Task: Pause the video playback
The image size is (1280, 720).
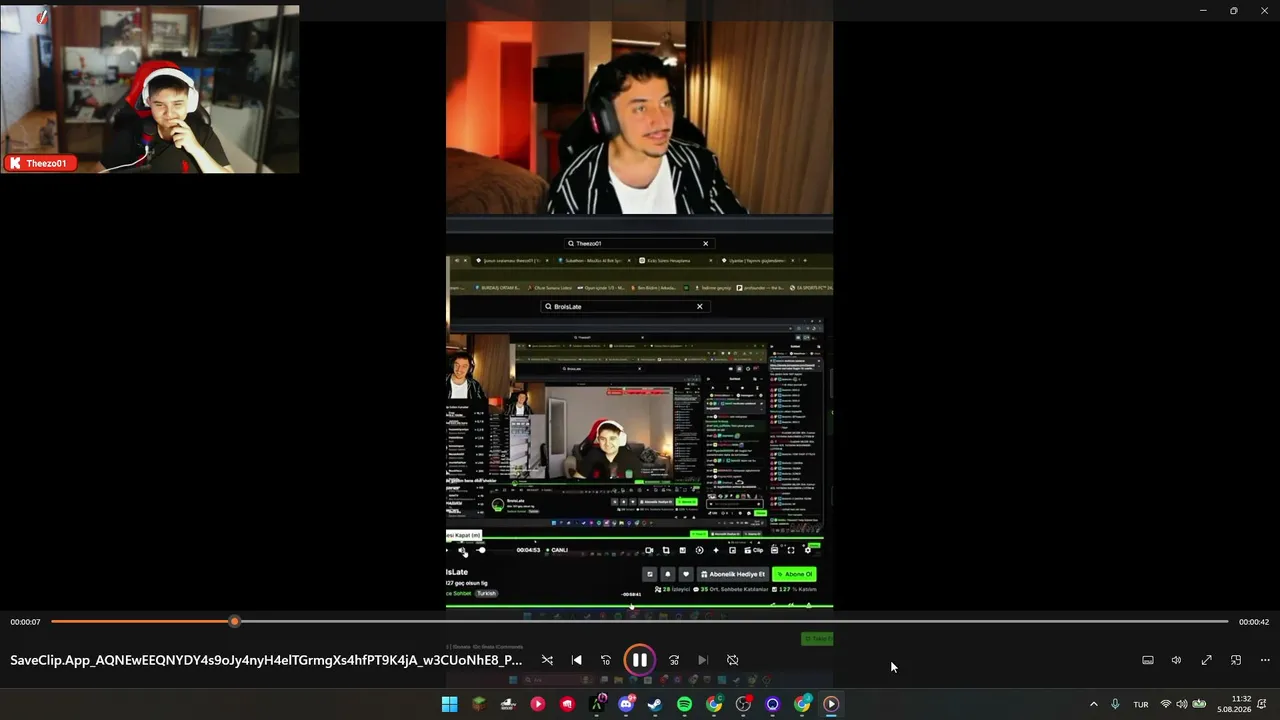Action: pos(639,660)
